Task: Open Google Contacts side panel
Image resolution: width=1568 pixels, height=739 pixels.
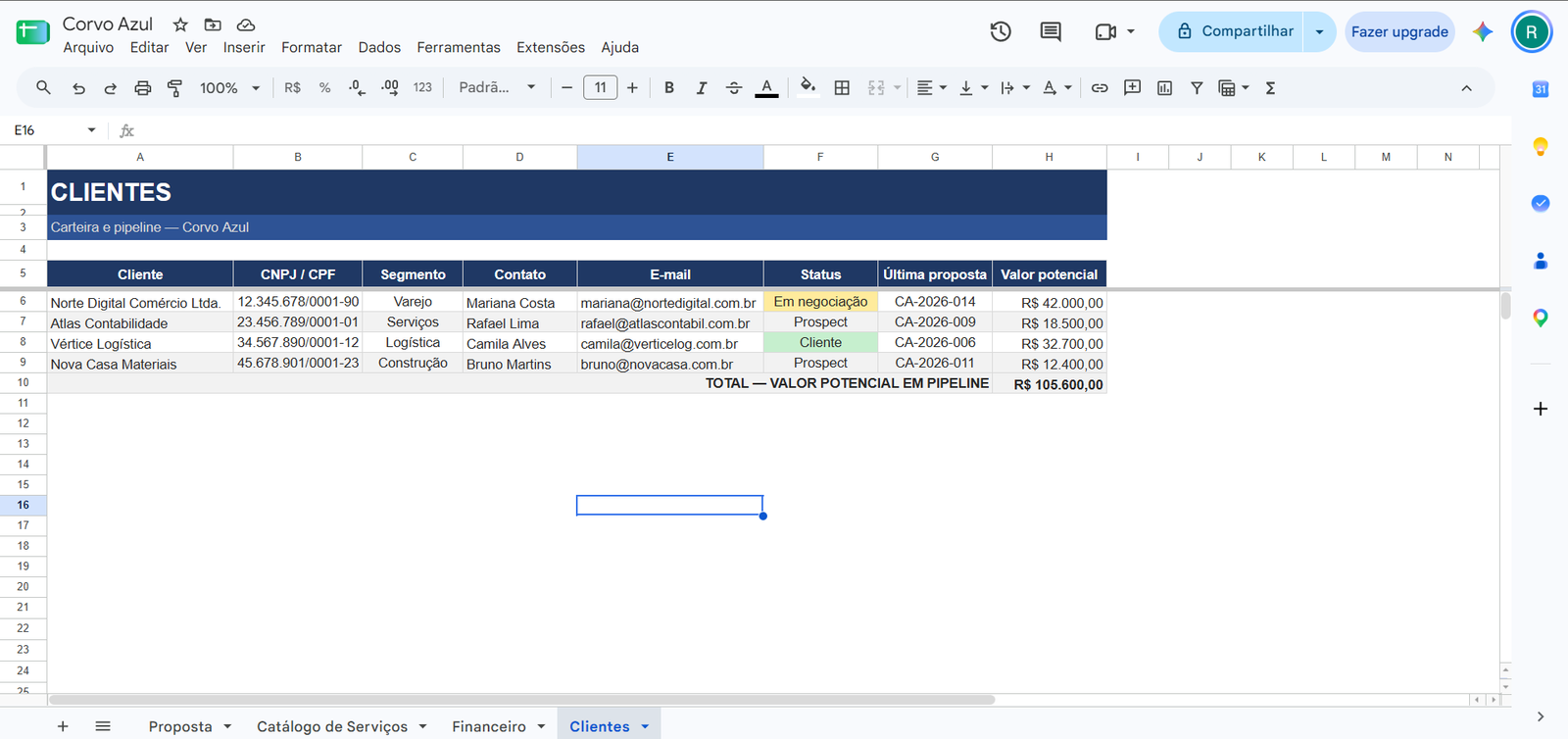Action: [1541, 261]
